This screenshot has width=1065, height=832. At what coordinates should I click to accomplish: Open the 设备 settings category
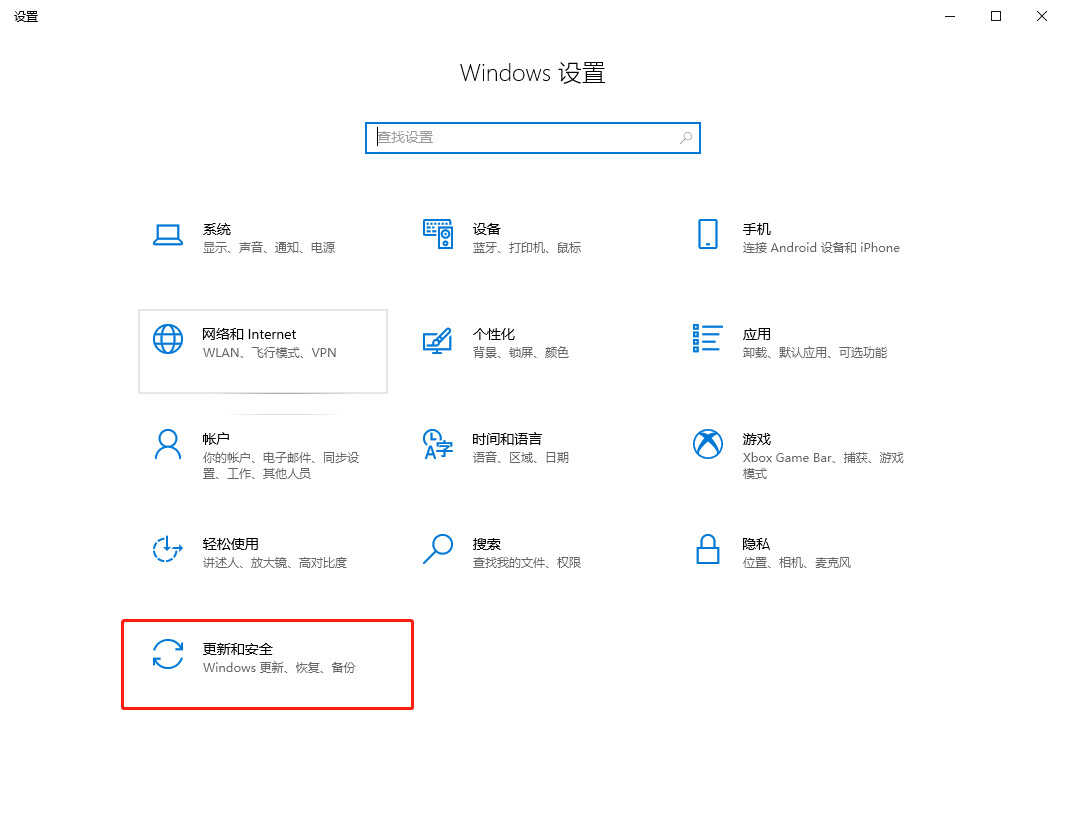532,246
